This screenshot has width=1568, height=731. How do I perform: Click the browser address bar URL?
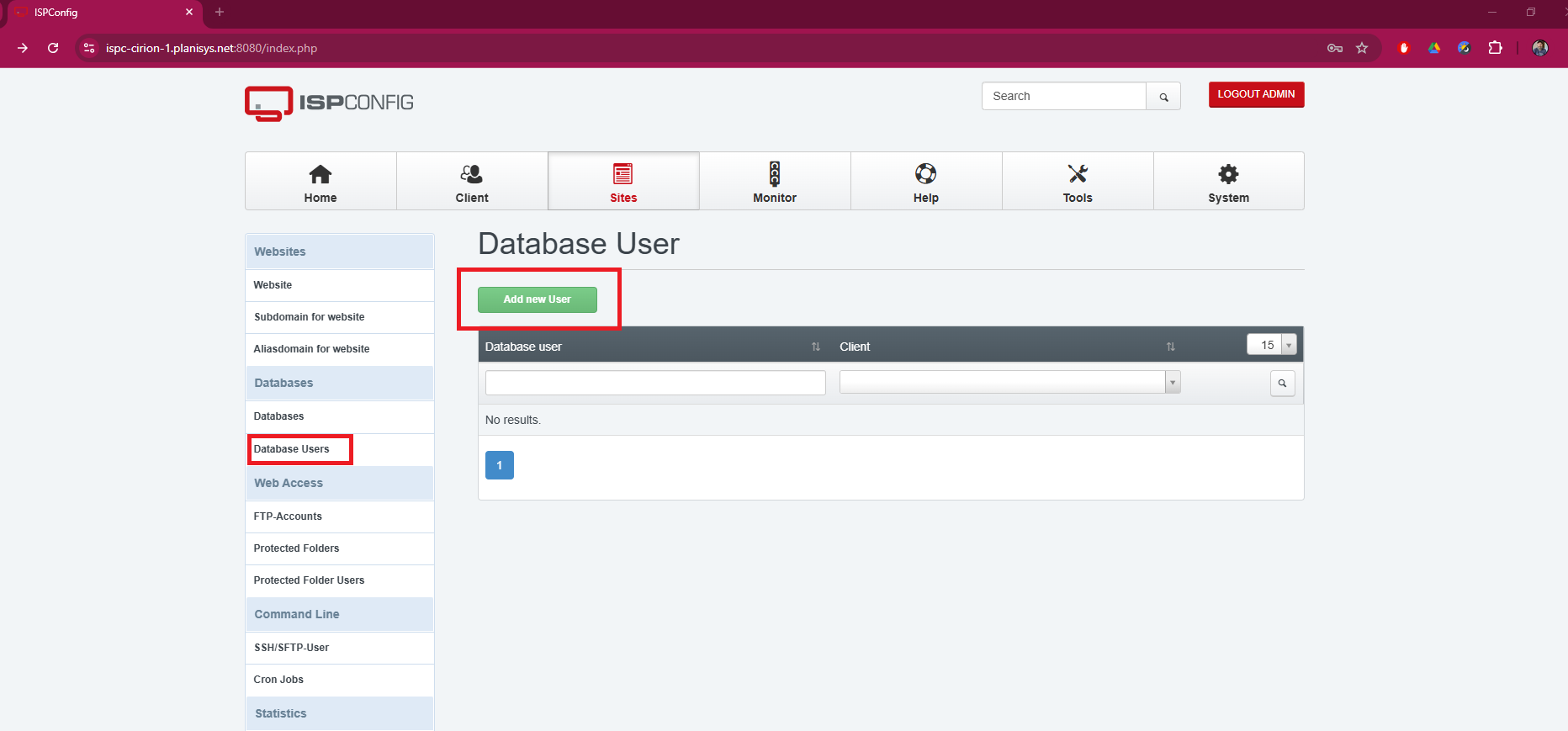[211, 48]
